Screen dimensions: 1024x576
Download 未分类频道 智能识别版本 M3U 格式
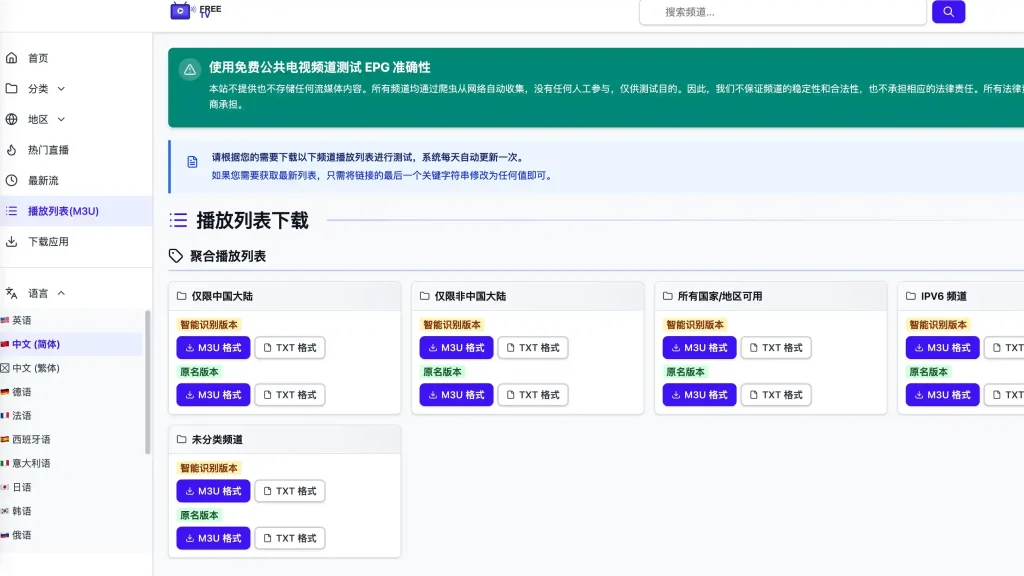coord(213,490)
